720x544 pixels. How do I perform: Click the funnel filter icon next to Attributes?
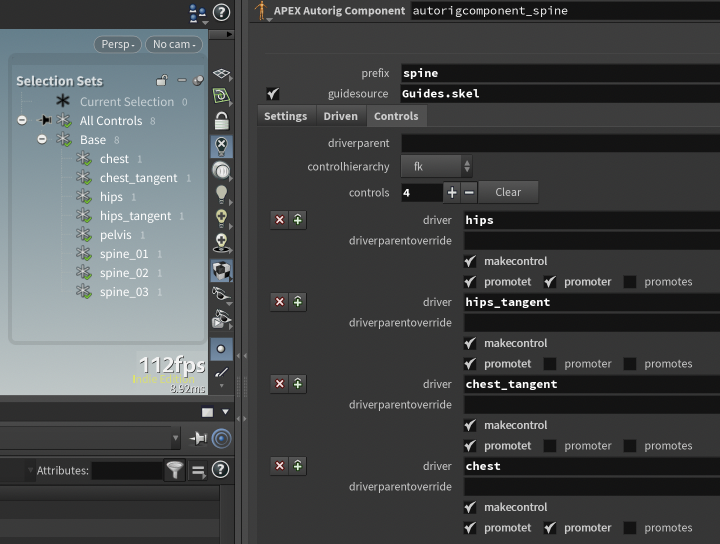click(175, 470)
